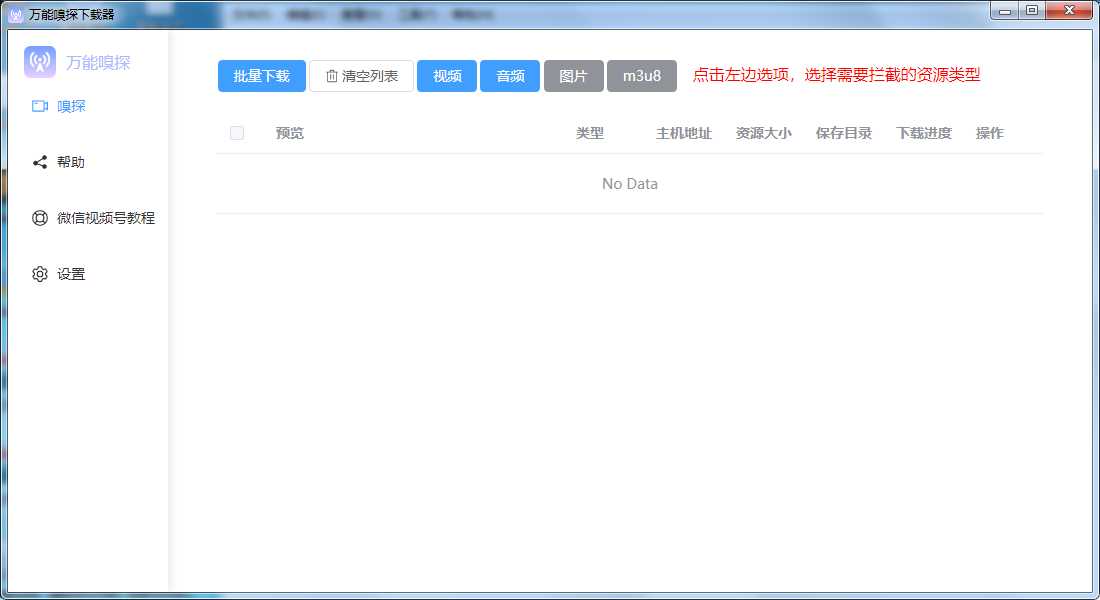1100x600 pixels.
Task: Enable the m3u8 resource type filter
Action: 642,76
